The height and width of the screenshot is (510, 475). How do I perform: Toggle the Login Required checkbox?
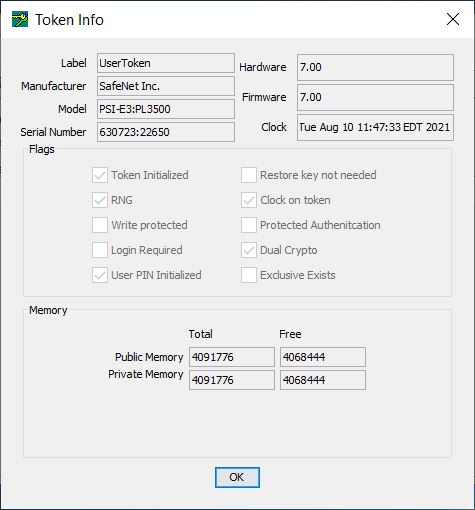(100, 250)
